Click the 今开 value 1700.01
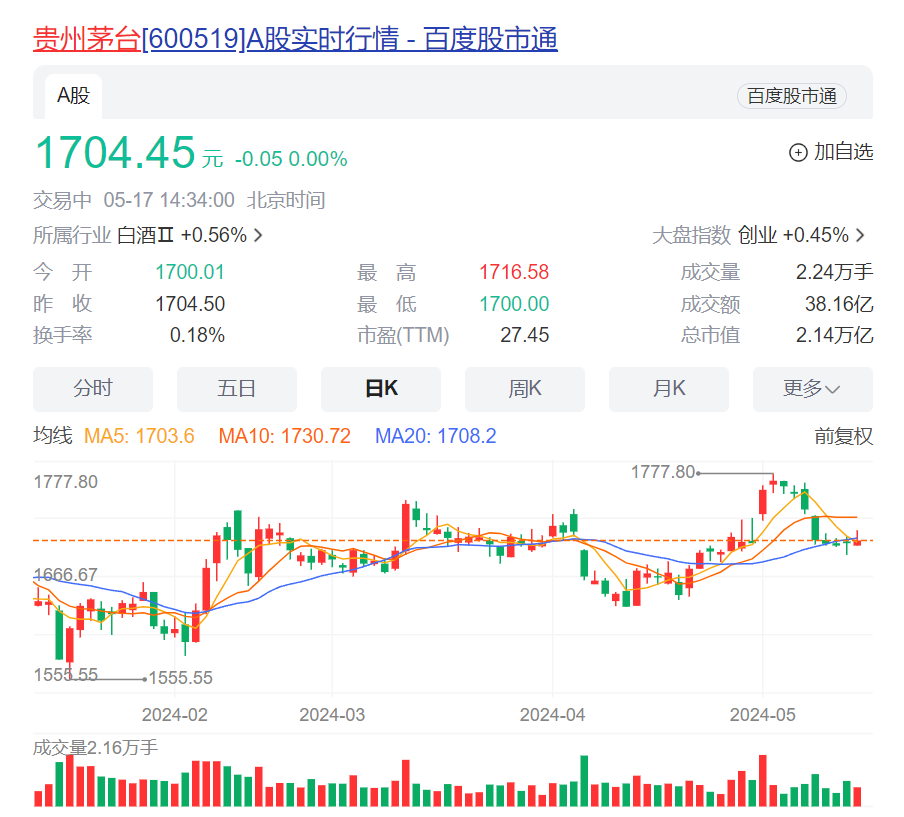The height and width of the screenshot is (817, 904). coord(190,272)
